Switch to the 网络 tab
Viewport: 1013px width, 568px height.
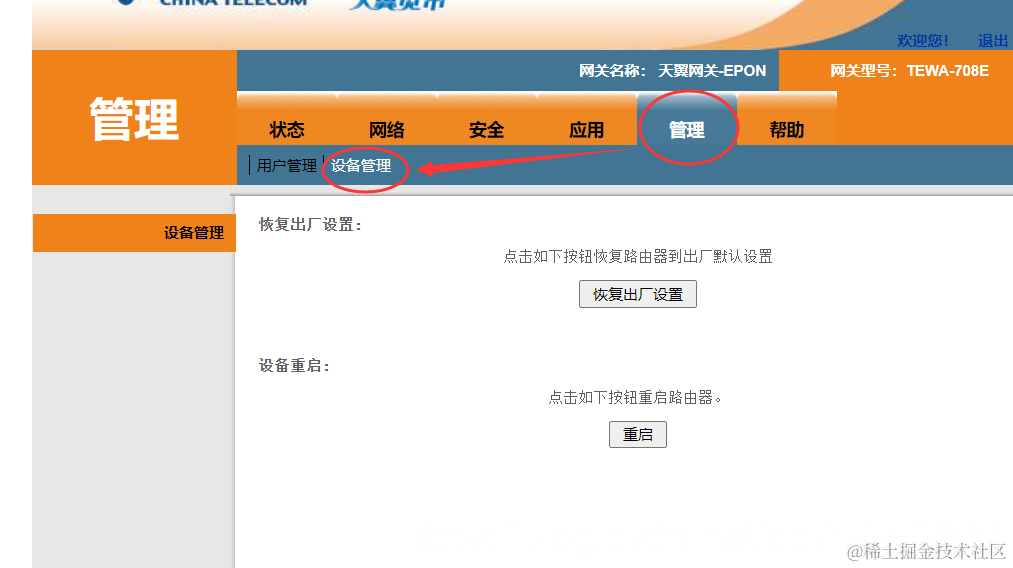click(x=386, y=130)
